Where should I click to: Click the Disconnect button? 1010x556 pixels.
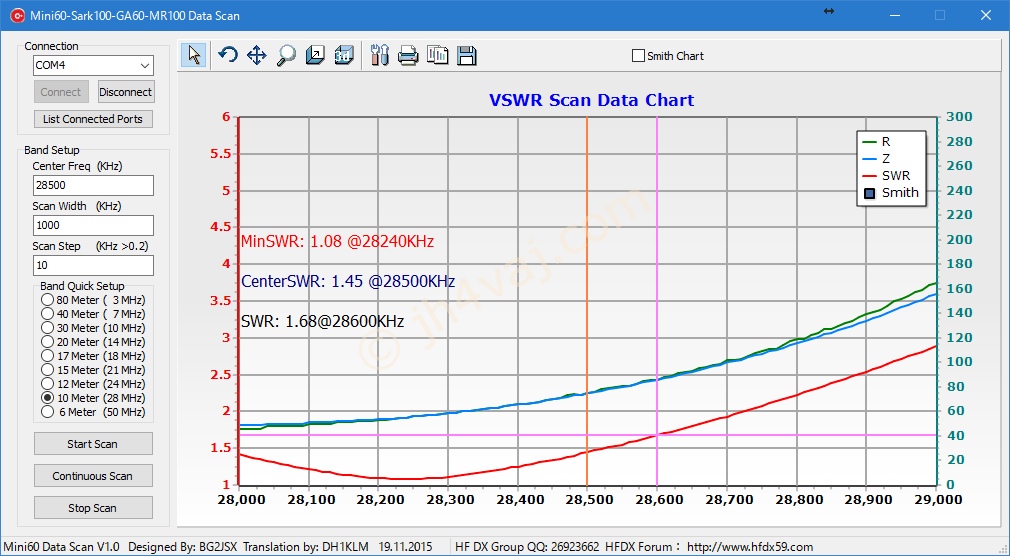[126, 92]
